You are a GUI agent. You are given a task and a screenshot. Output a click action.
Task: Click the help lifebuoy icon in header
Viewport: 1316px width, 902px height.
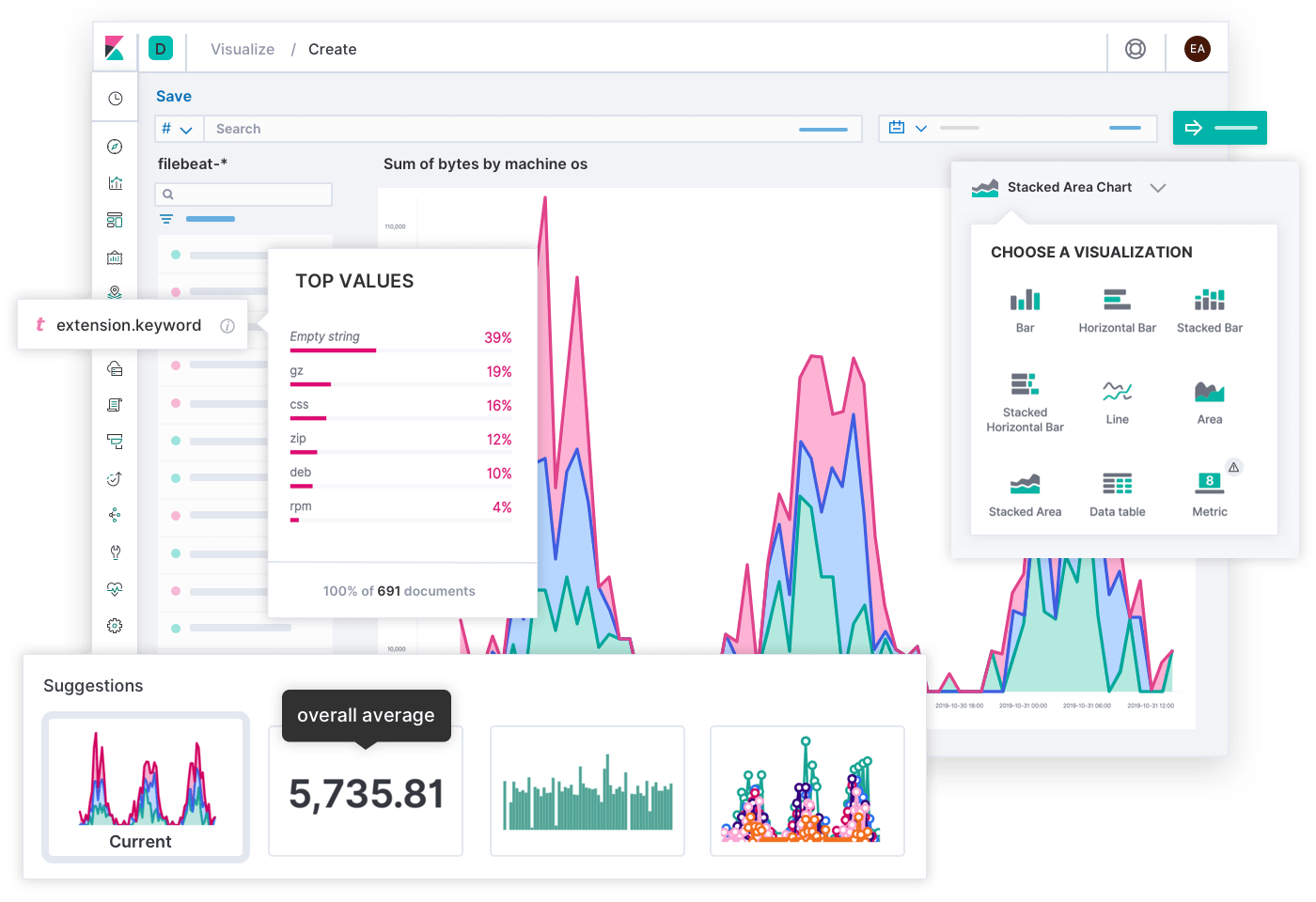point(1136,49)
